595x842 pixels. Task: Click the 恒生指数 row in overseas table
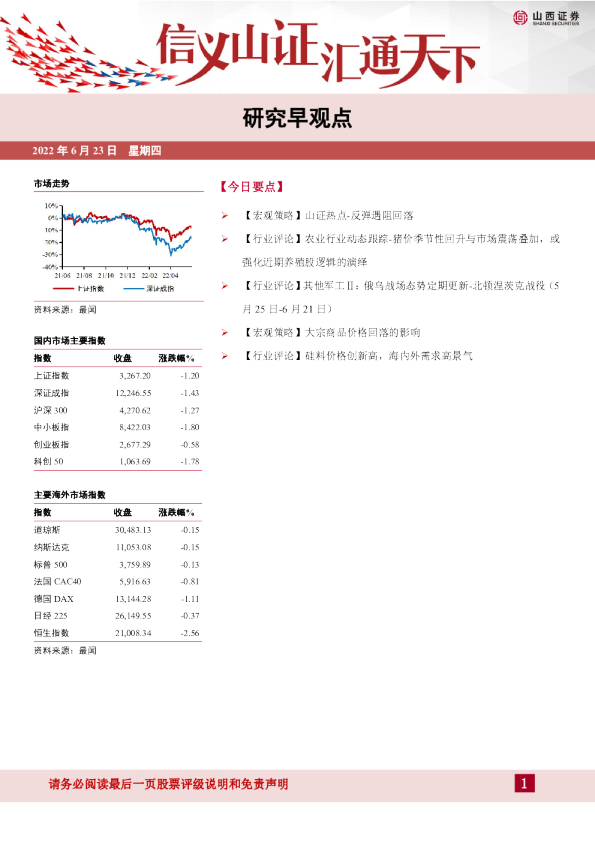[x=118, y=633]
